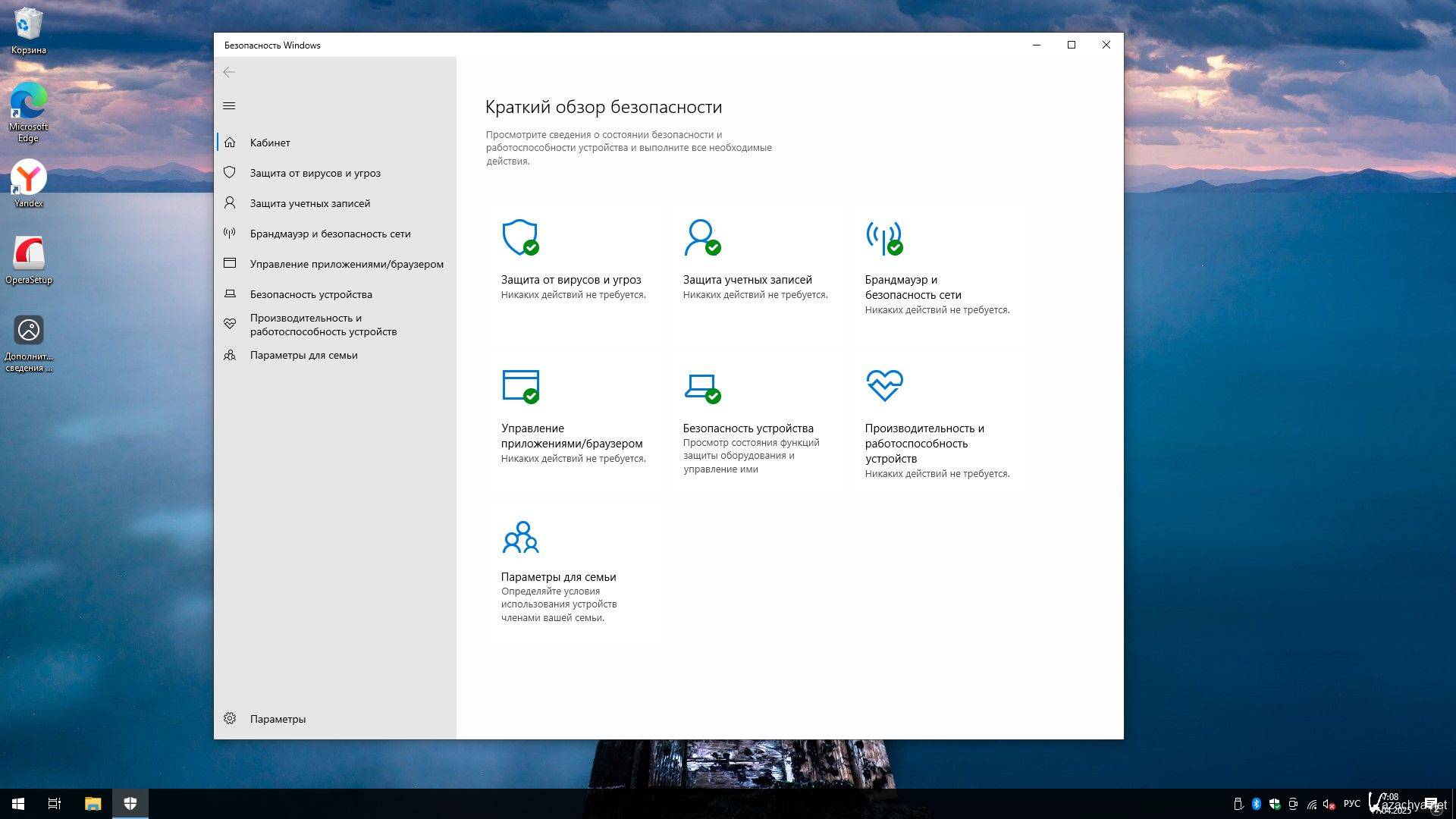Open the account protection person icon tile
The width and height of the screenshot is (1456, 819).
coord(701,237)
